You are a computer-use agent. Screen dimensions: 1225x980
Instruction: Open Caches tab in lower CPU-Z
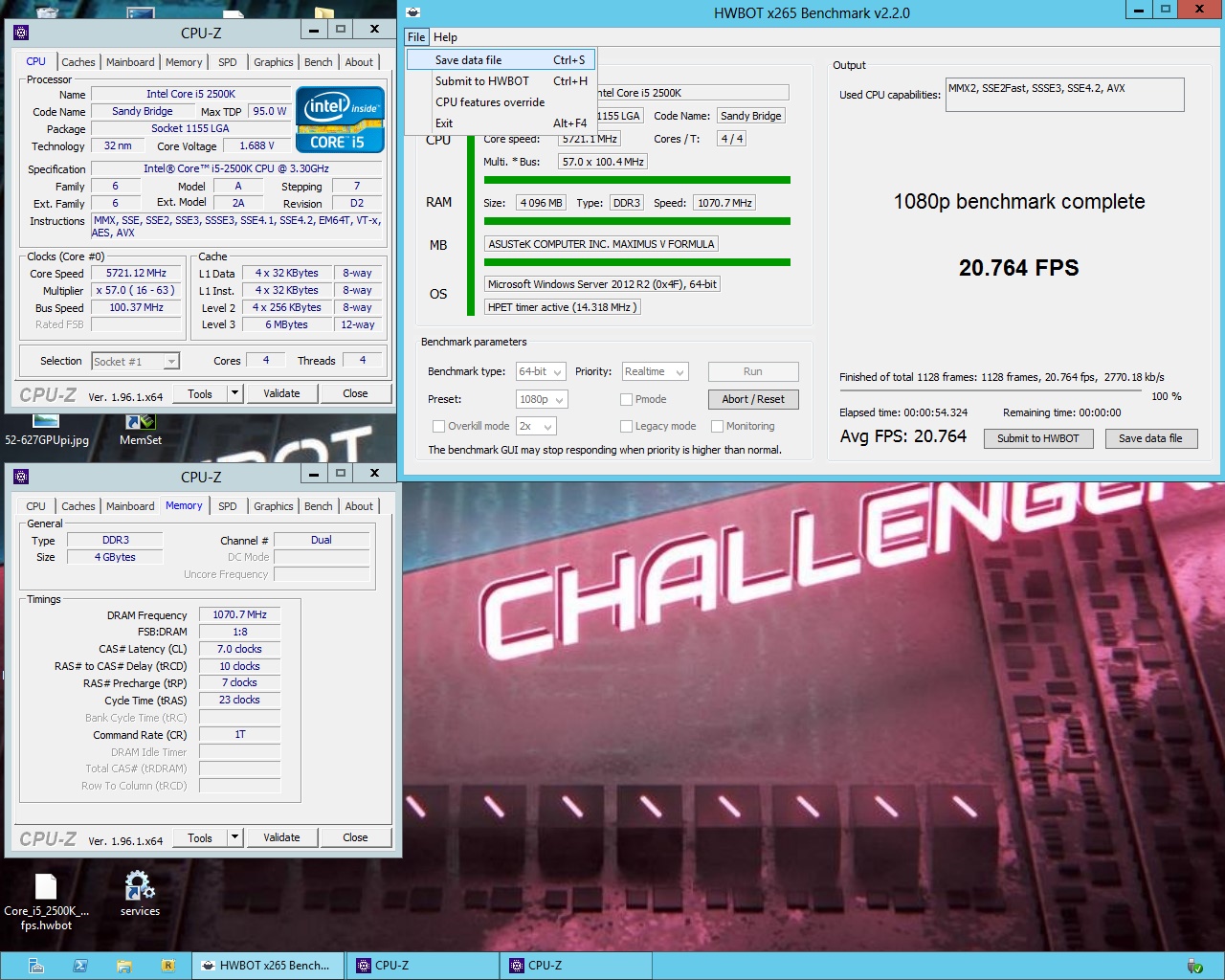click(x=78, y=506)
